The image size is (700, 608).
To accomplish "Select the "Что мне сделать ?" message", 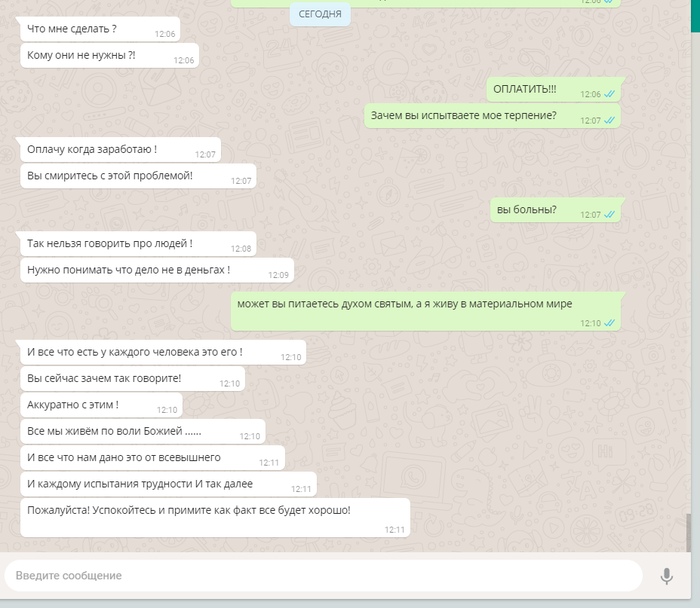I will pos(100,29).
